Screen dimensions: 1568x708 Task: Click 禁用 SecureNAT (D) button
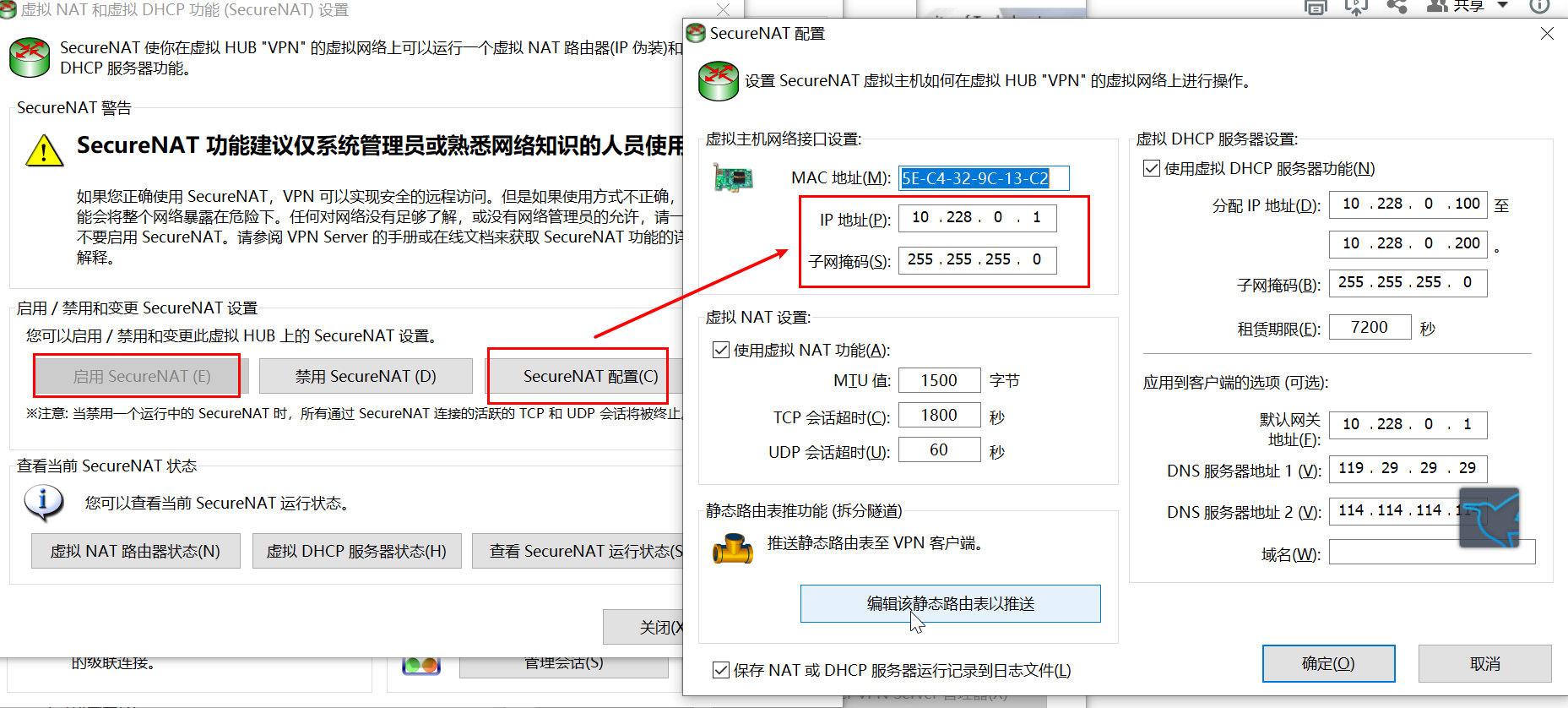tap(366, 377)
